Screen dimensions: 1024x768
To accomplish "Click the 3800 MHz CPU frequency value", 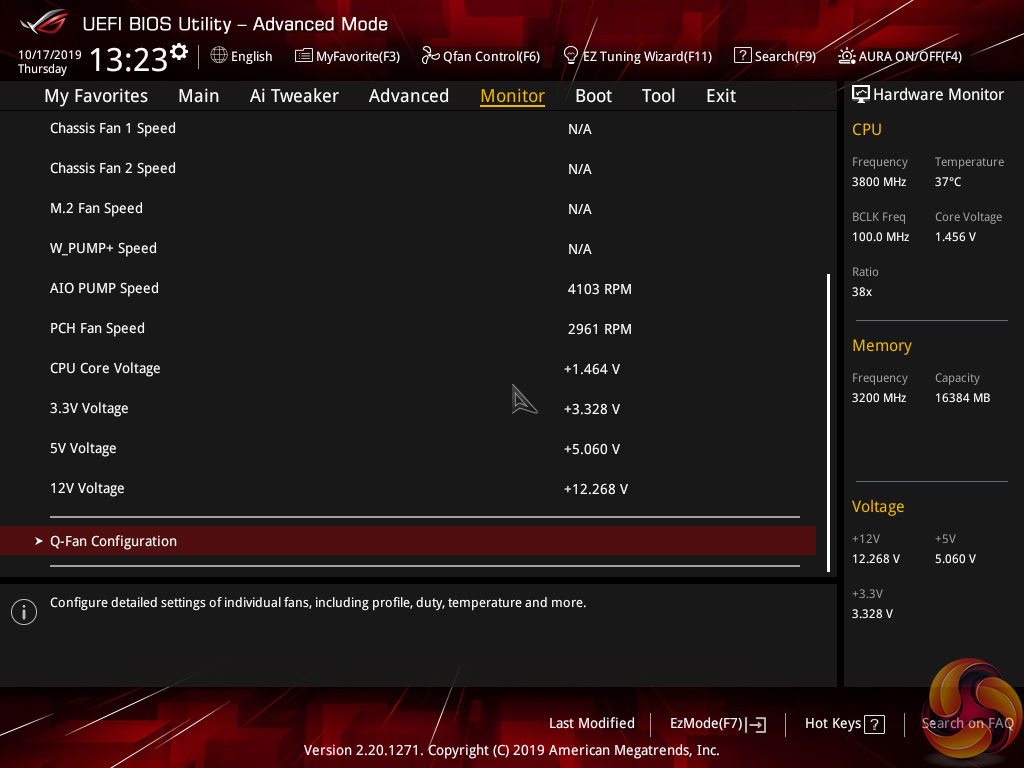I will (879, 182).
